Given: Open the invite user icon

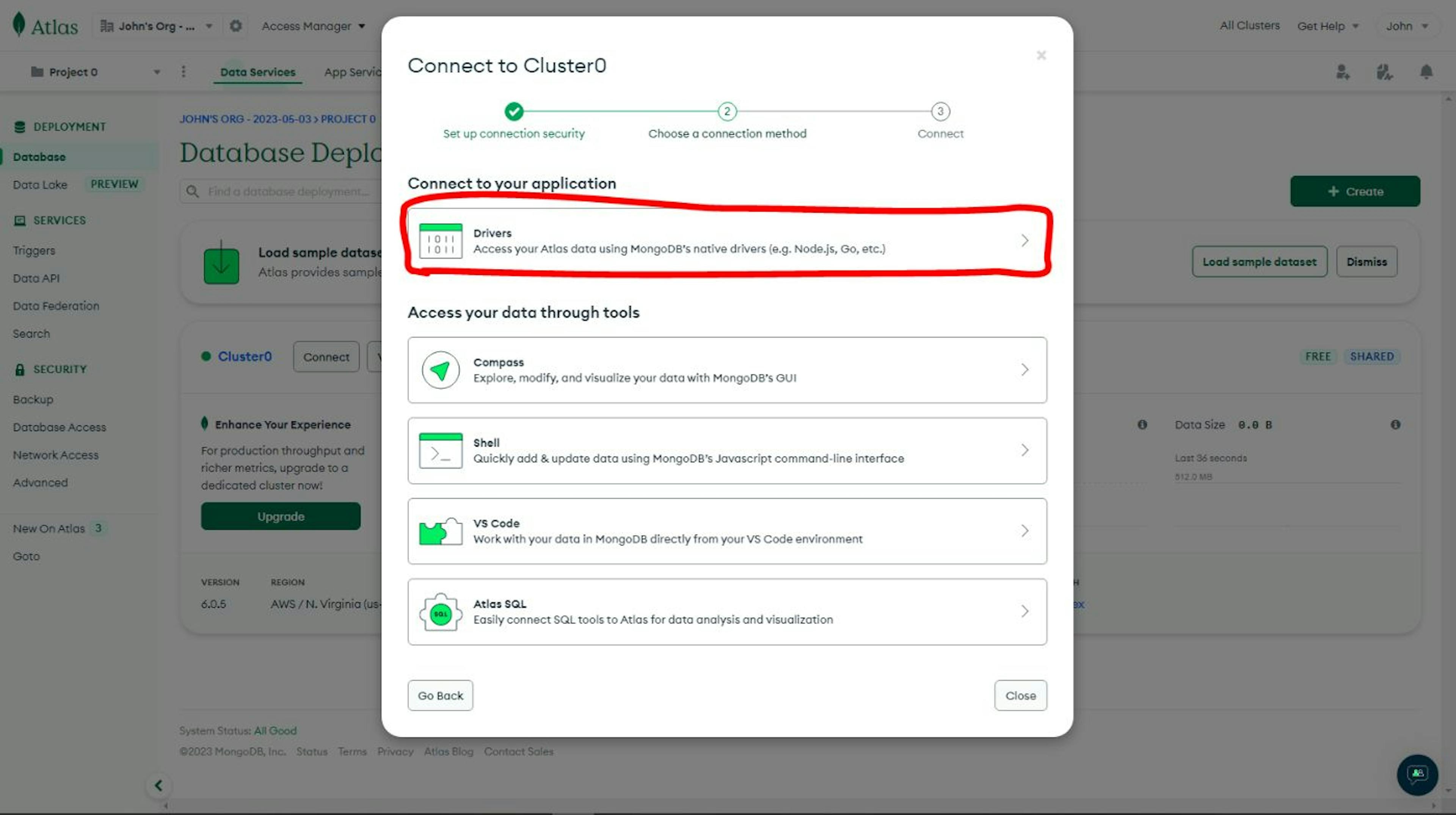Looking at the screenshot, I should tap(1343, 72).
